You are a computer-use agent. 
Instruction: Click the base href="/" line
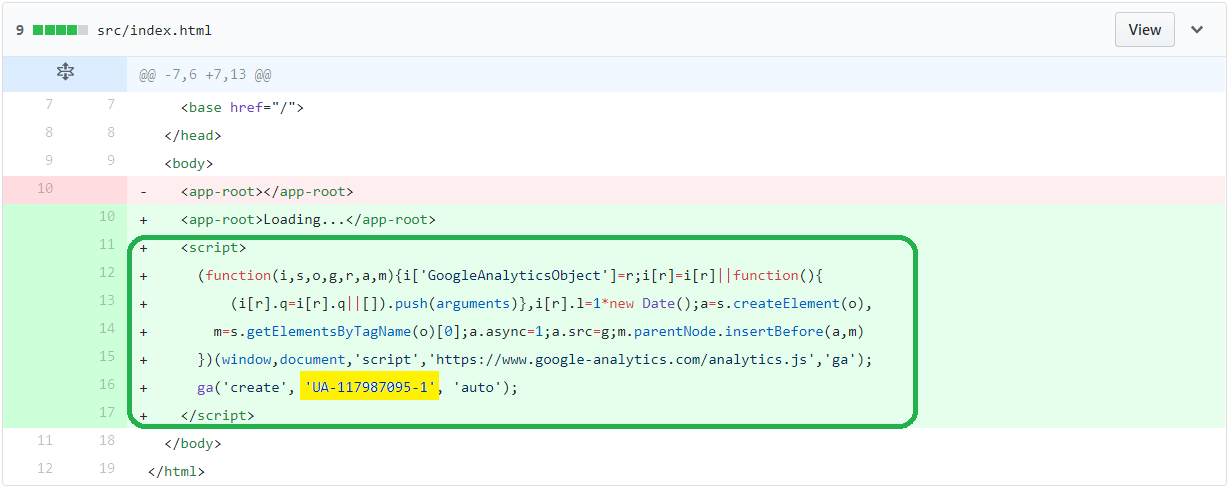pos(242,107)
